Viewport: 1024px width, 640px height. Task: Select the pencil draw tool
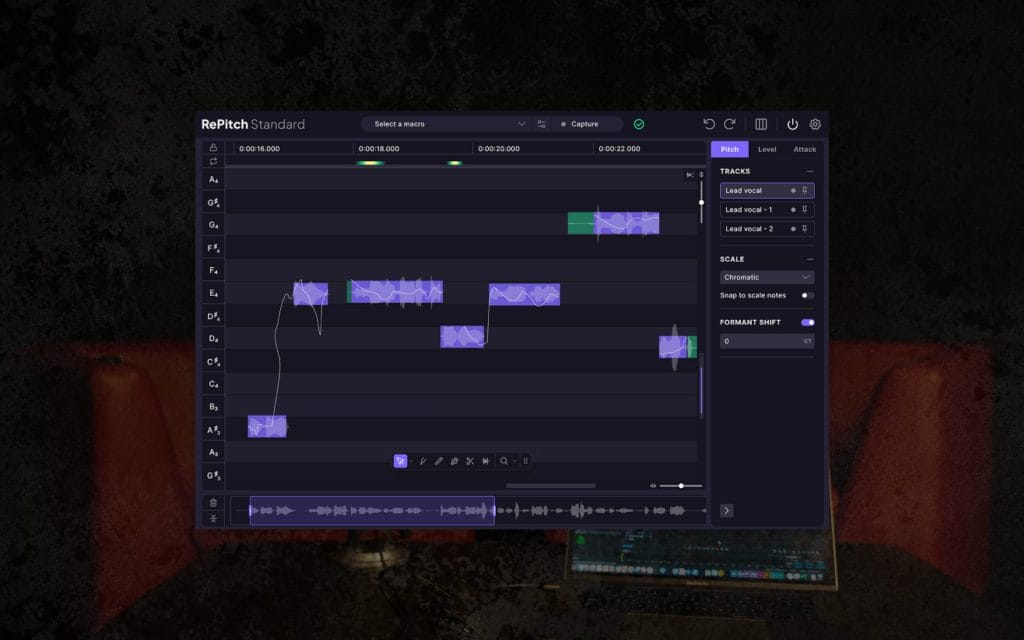438,461
